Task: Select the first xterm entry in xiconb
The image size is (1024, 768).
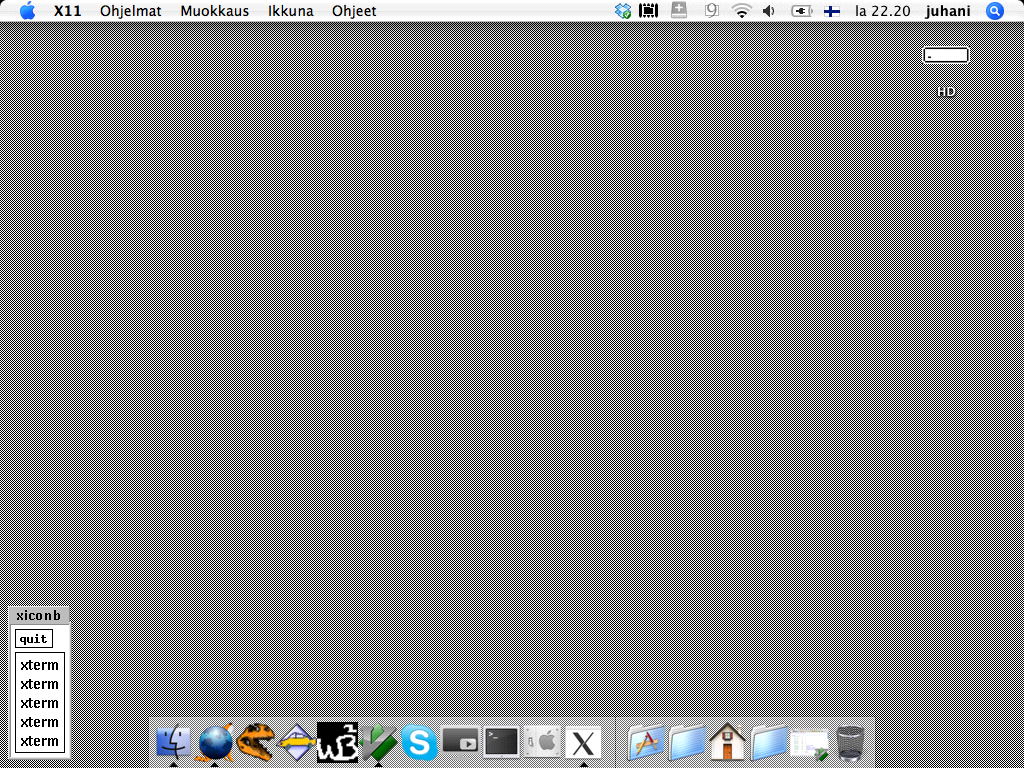Action: coord(40,665)
